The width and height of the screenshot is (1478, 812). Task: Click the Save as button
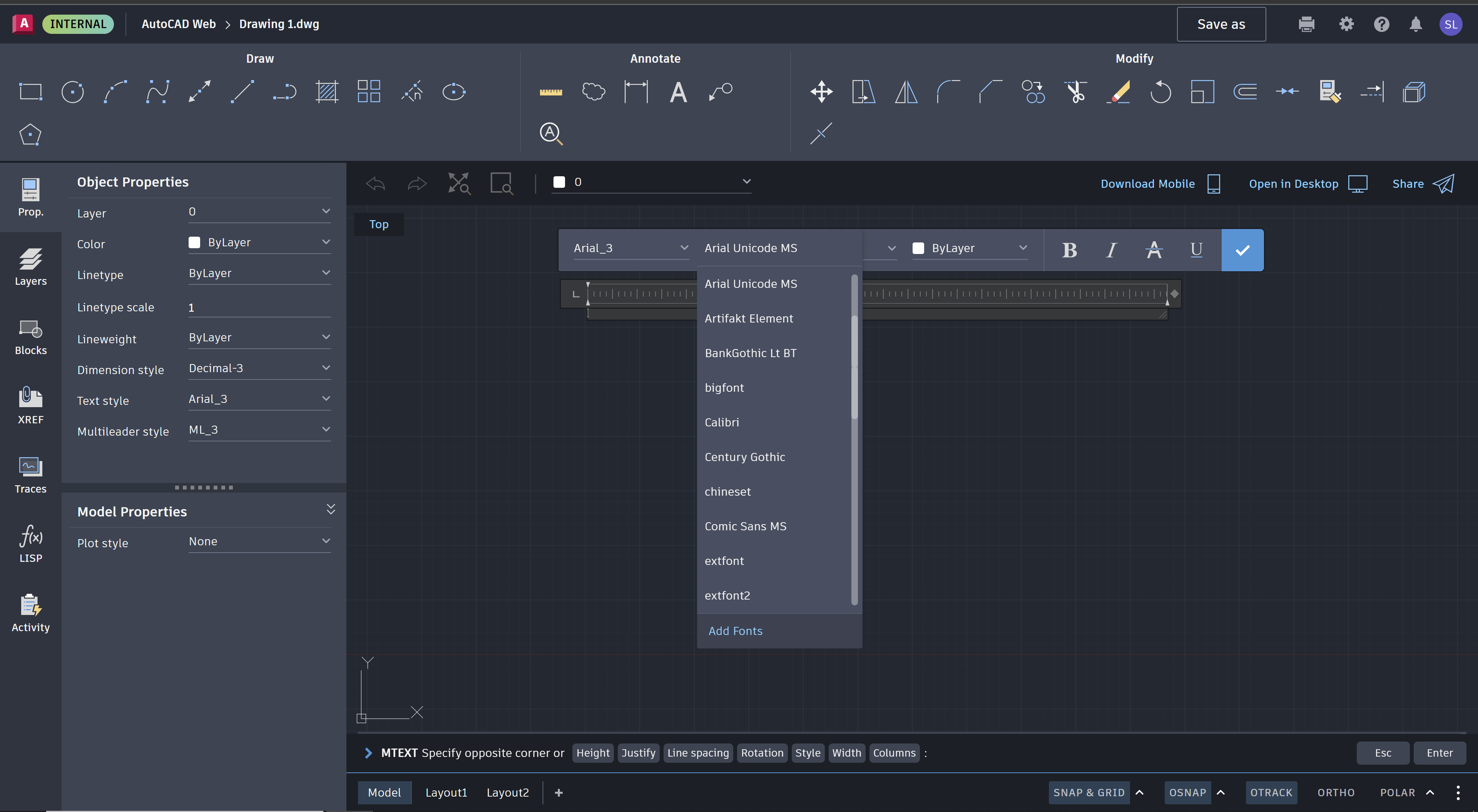tap(1221, 23)
